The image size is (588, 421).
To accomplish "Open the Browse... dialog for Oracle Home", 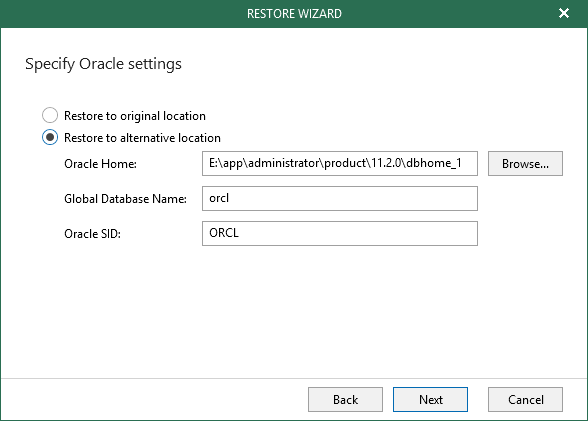I will (x=525, y=163).
